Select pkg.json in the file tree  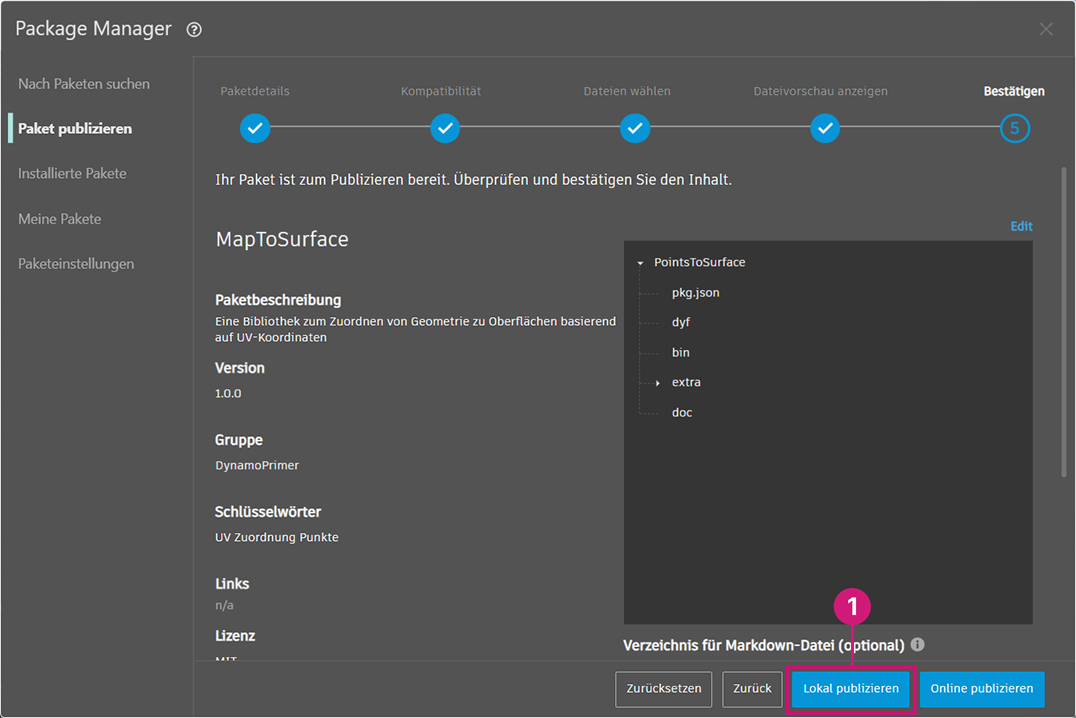695,292
